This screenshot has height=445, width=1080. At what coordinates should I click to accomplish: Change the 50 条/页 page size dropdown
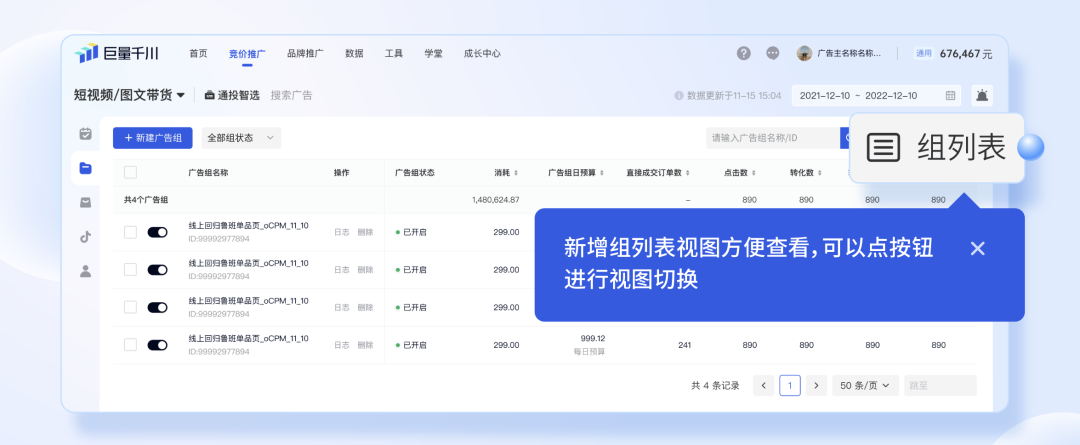click(x=864, y=385)
